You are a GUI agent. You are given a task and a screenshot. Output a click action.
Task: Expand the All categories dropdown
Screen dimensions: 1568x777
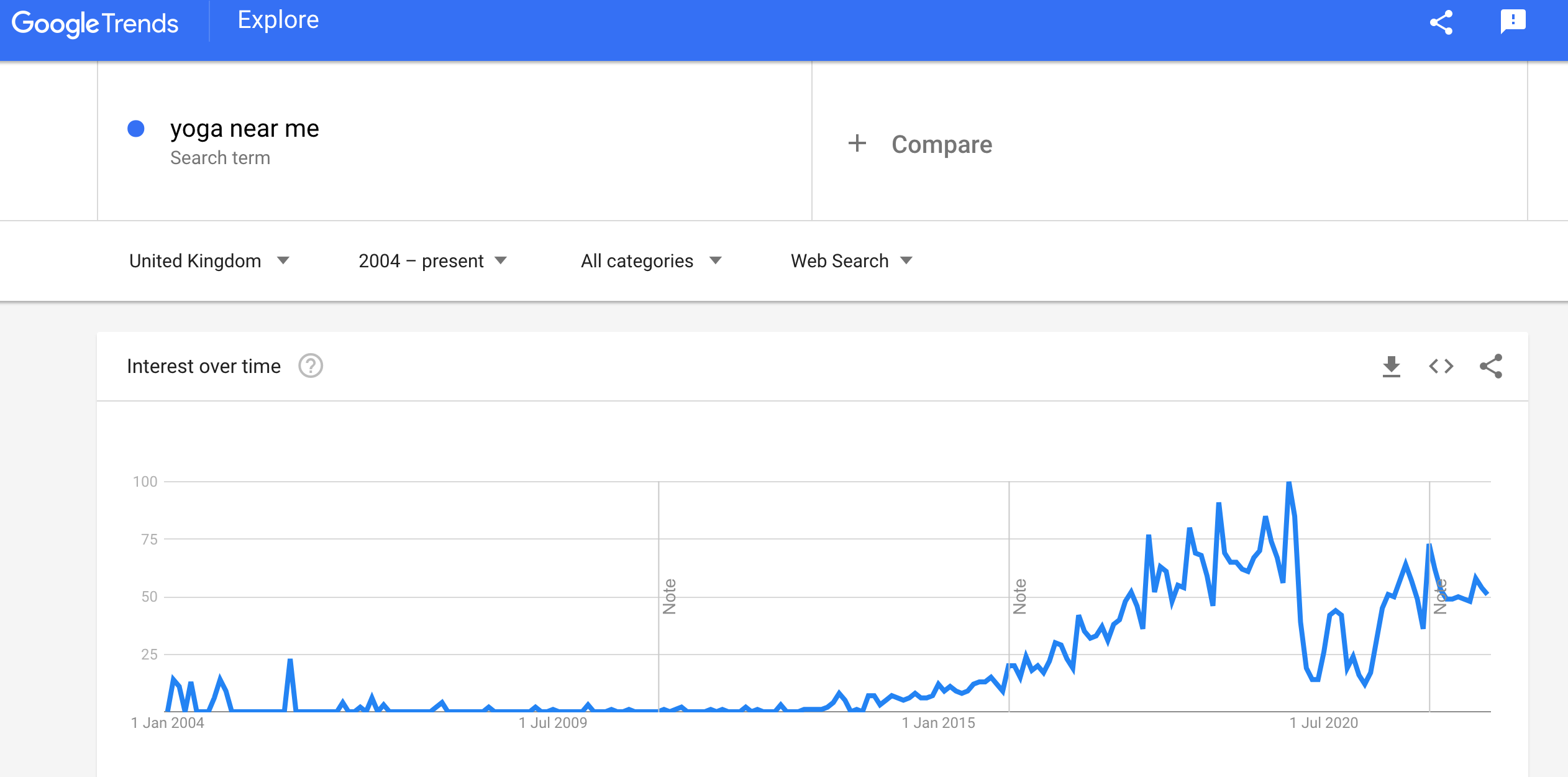coord(651,261)
